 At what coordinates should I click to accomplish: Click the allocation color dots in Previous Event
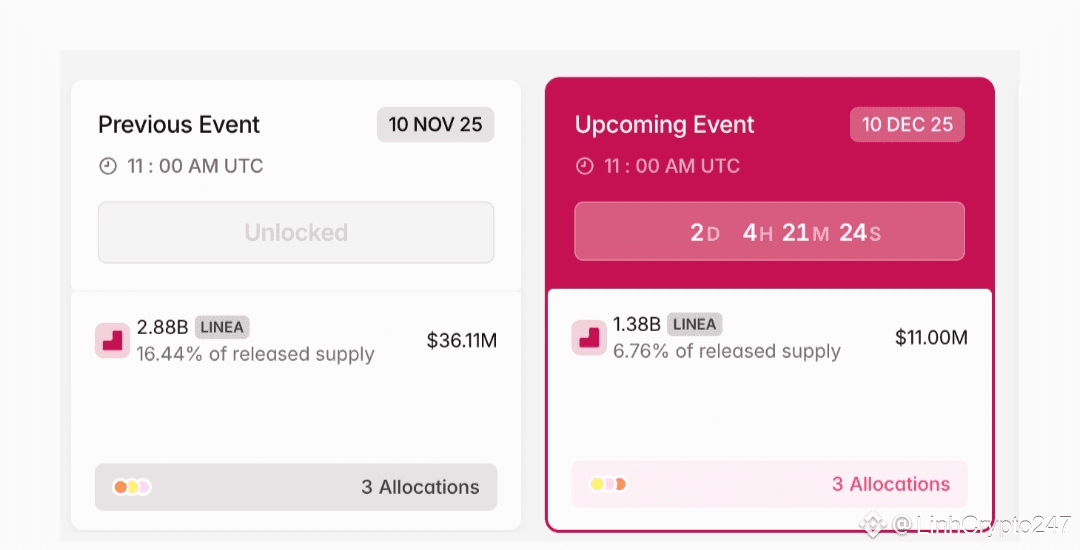coord(132,487)
